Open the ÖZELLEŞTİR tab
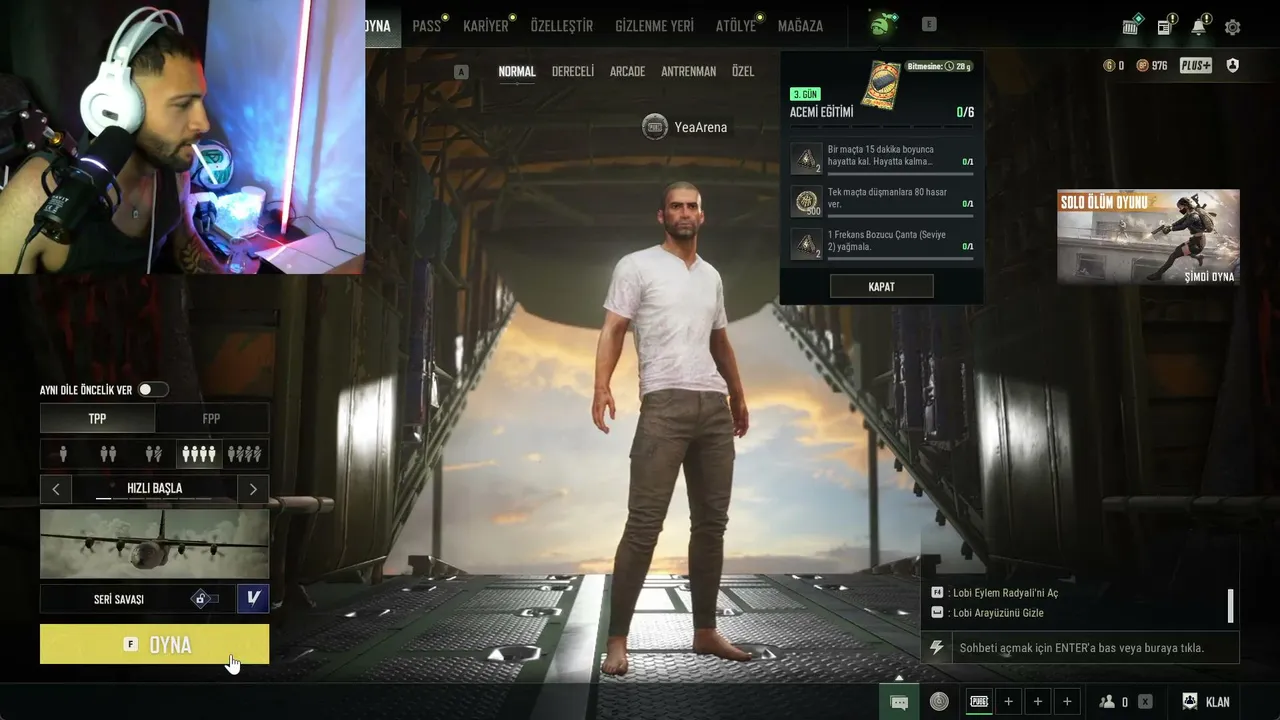Screen dimensions: 1280x720 point(561,26)
